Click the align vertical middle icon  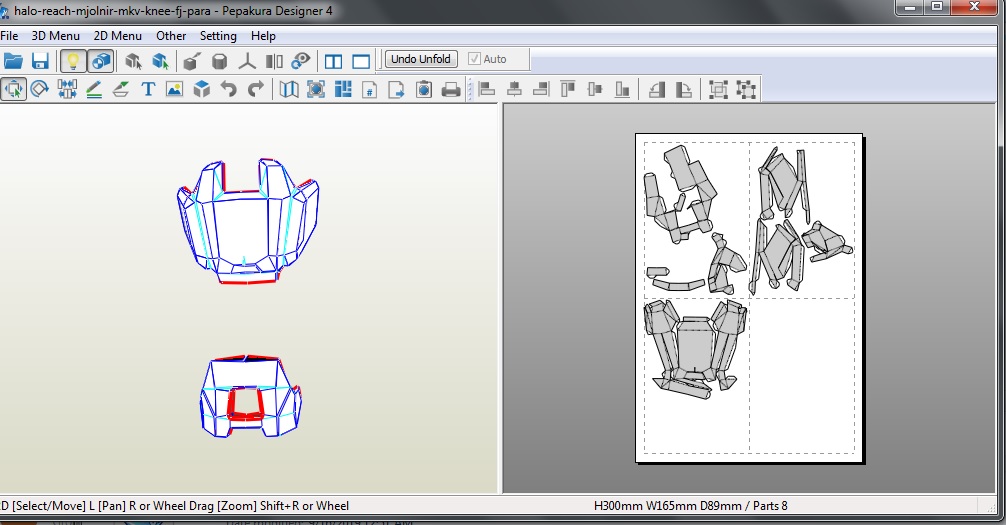pyautogui.click(x=595, y=89)
